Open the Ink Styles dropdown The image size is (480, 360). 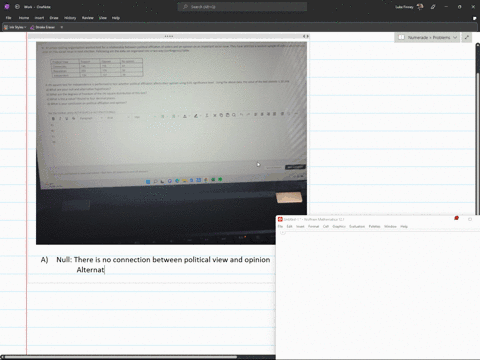[x=15, y=27]
